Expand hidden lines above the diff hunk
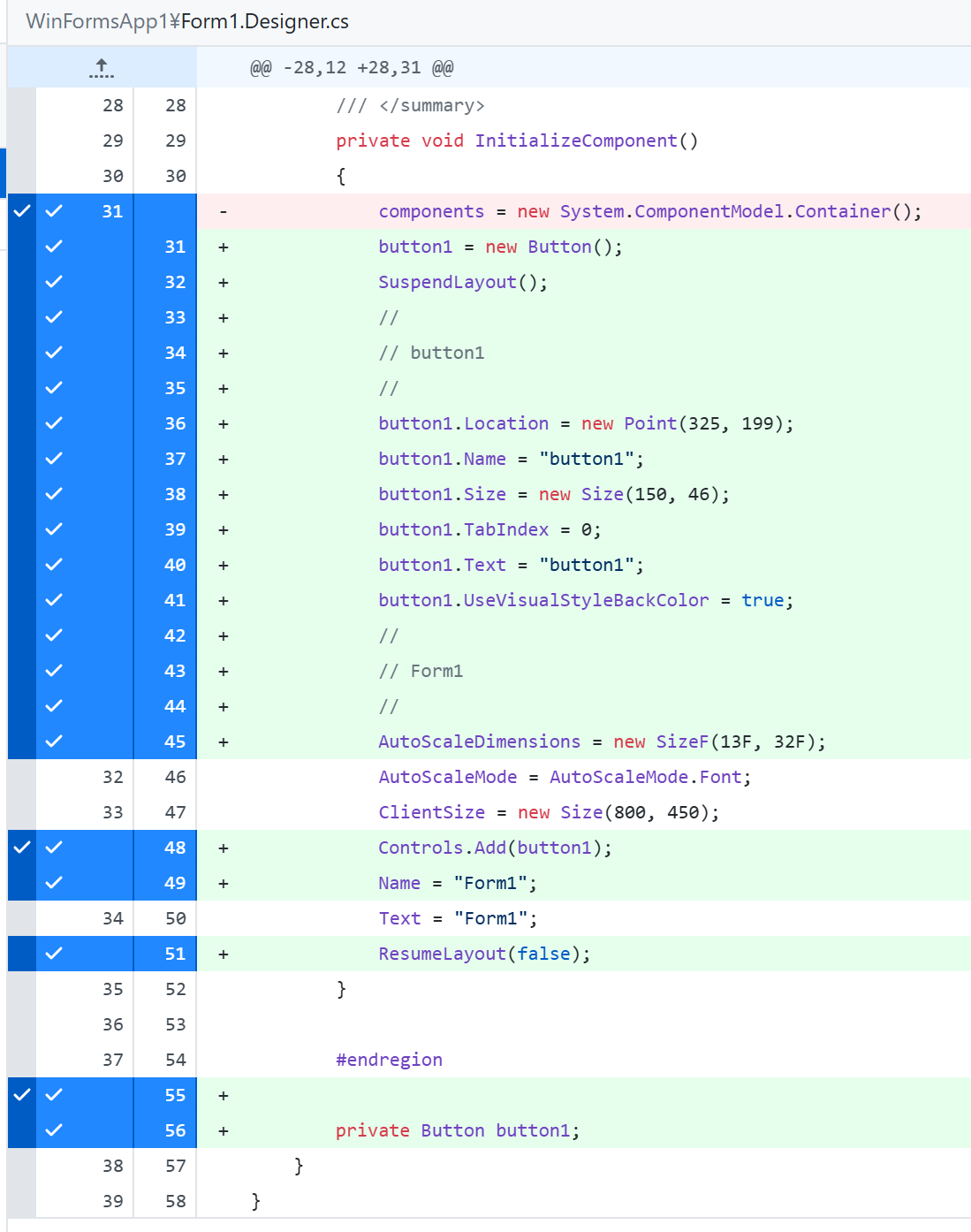This screenshot has height=1232, width=971. click(102, 68)
